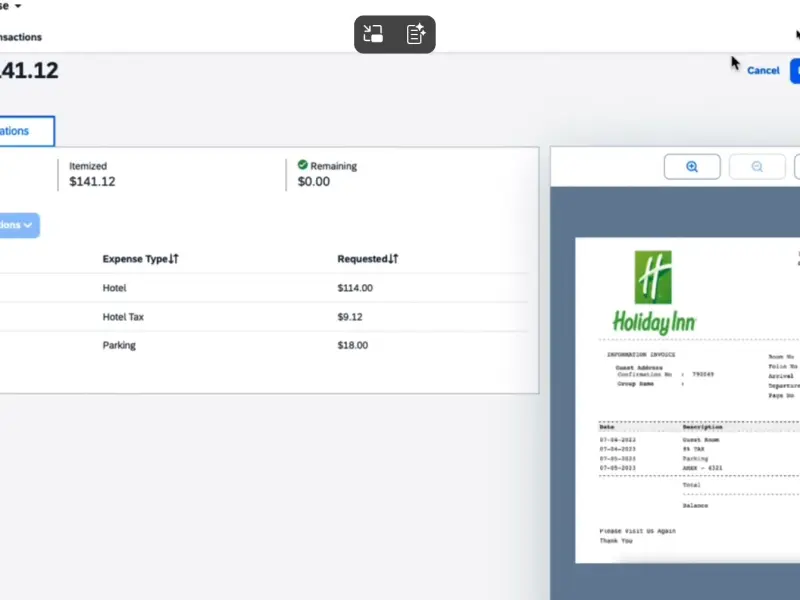Click the Expense Type column header
Image resolution: width=800 pixels, height=600 pixels.
[135, 259]
